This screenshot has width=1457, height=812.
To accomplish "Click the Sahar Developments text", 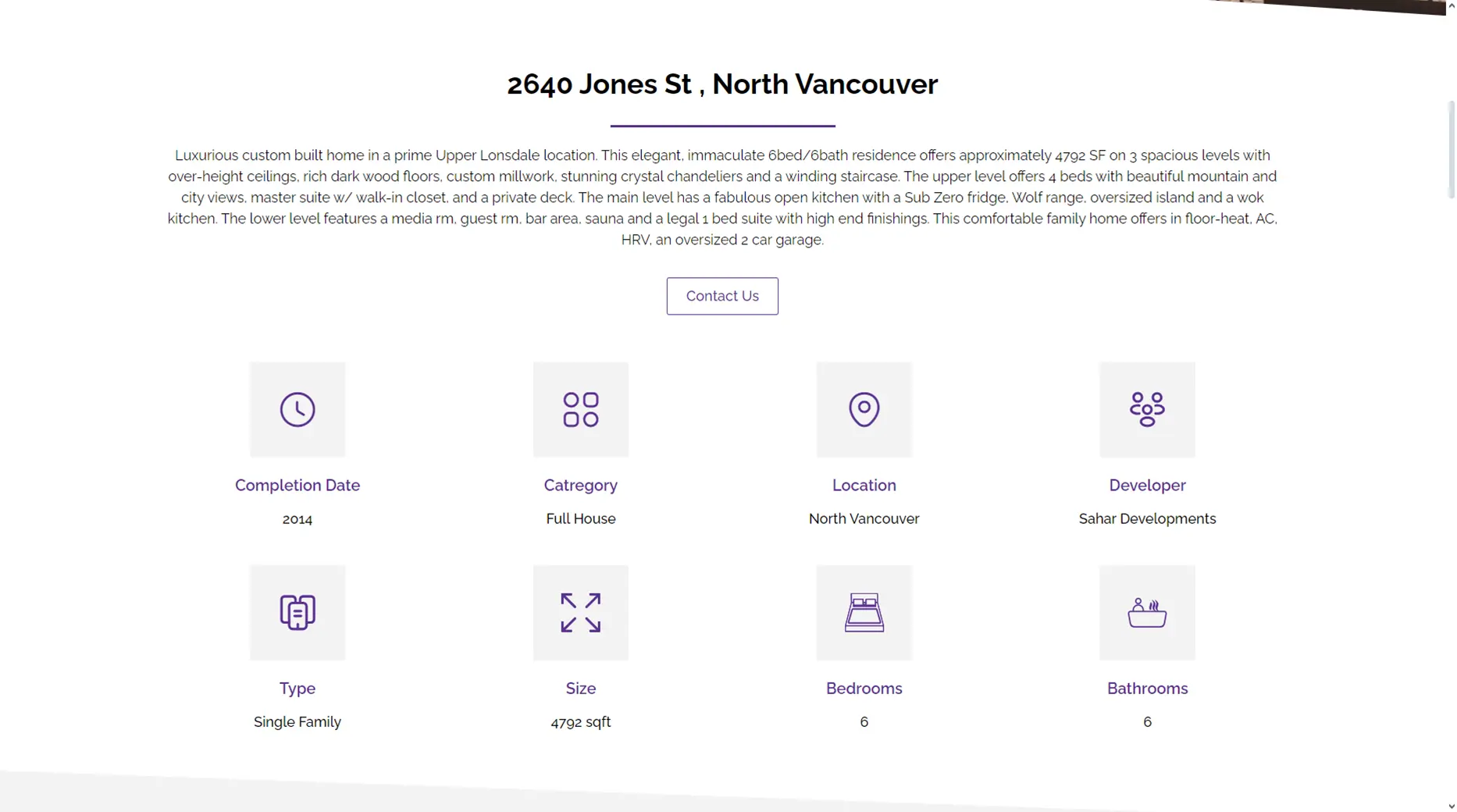I will [x=1147, y=519].
